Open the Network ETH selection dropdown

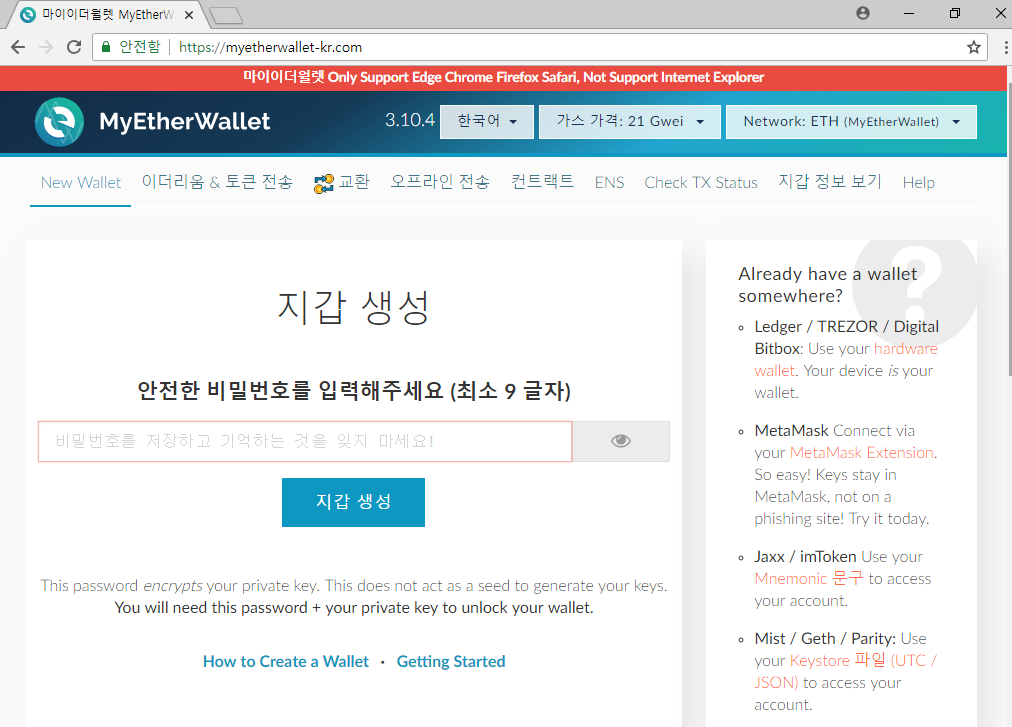[x=851, y=121]
